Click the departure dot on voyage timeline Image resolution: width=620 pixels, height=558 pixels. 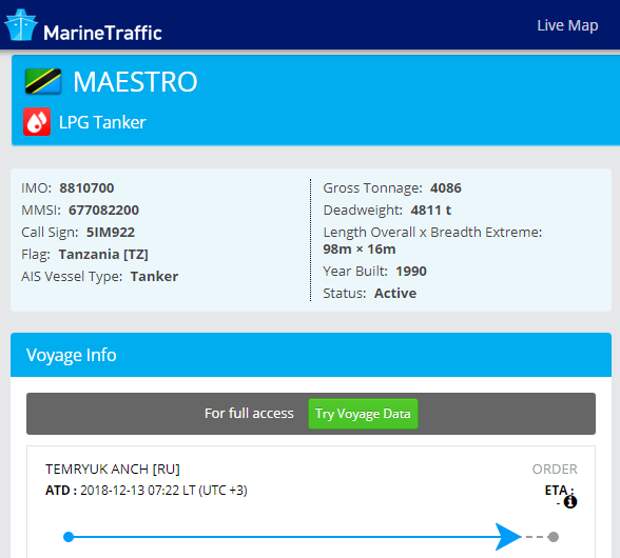coord(68,537)
